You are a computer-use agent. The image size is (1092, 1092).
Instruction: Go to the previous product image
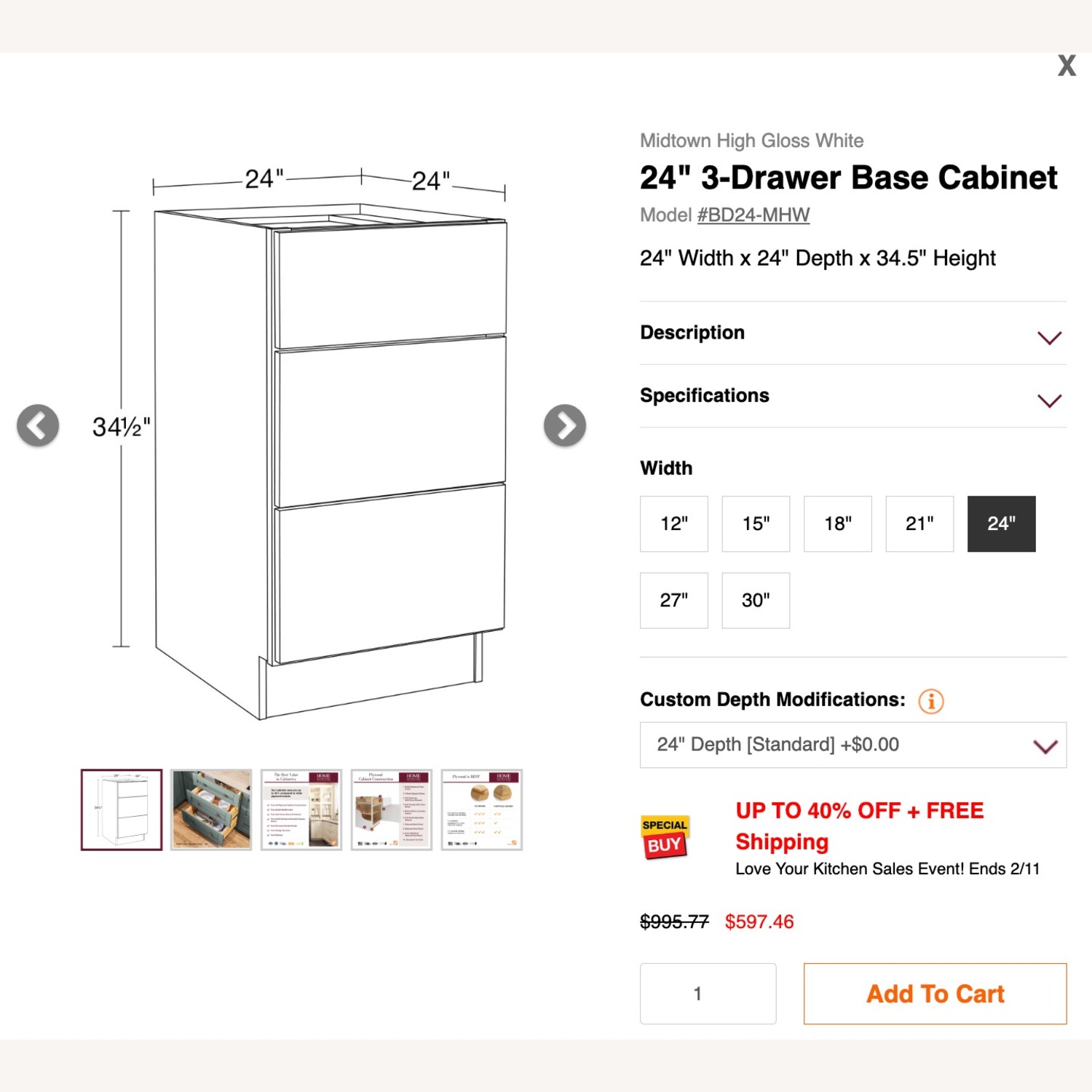(38, 425)
